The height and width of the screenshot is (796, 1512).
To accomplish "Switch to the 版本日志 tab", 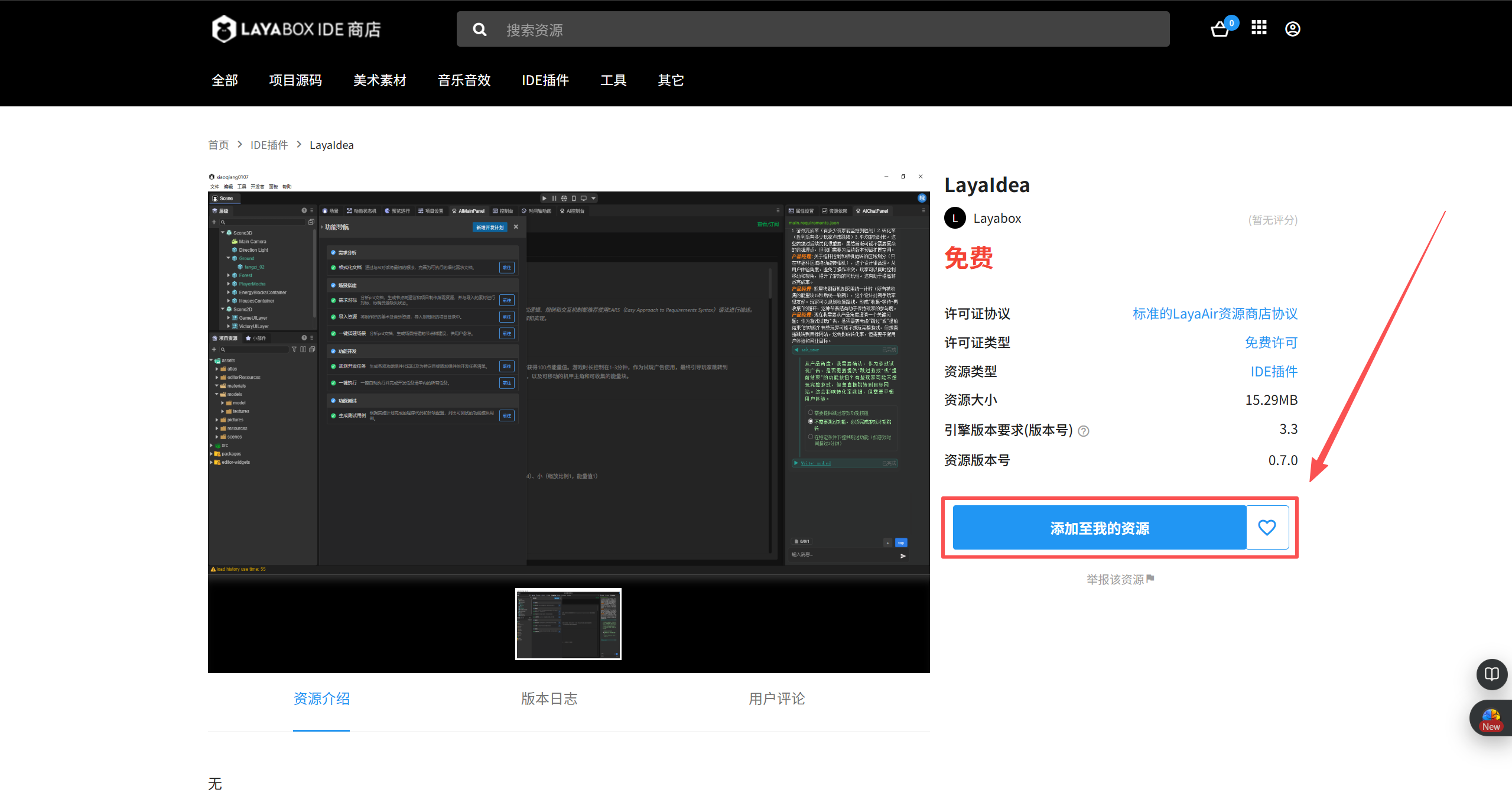I will tap(549, 699).
